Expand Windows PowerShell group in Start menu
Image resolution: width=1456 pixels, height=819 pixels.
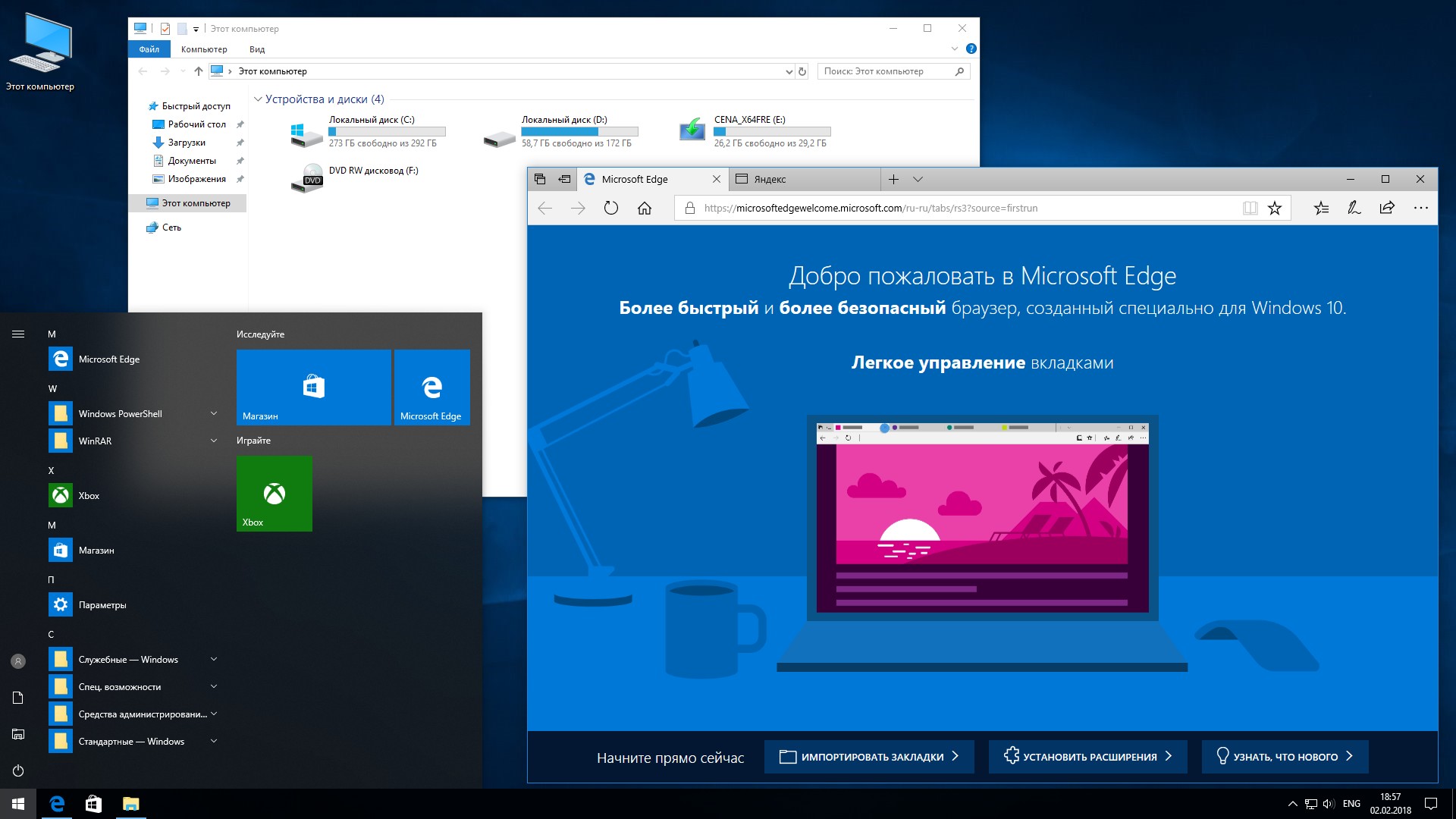[x=214, y=413]
